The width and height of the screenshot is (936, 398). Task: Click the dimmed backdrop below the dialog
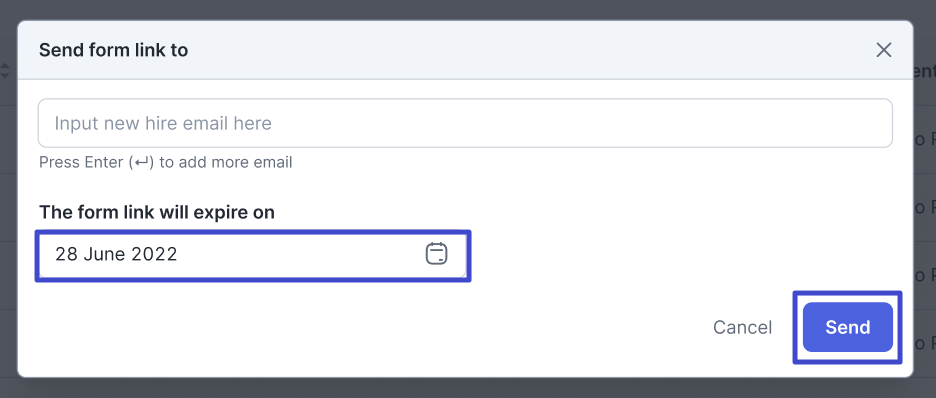point(468,388)
